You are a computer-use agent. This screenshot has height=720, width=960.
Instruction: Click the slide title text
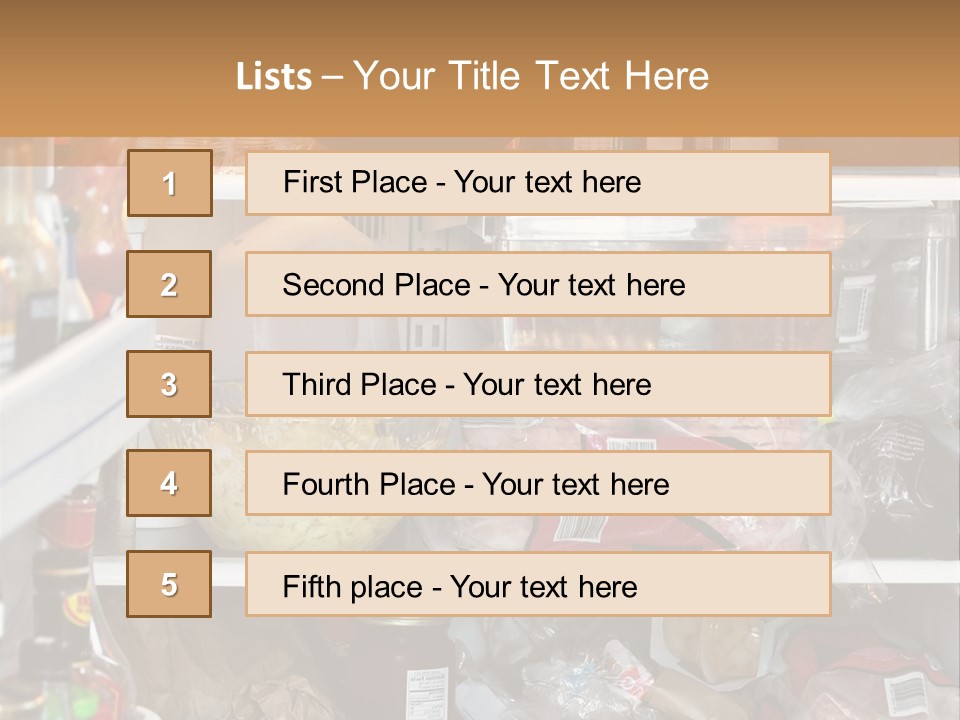(x=472, y=76)
